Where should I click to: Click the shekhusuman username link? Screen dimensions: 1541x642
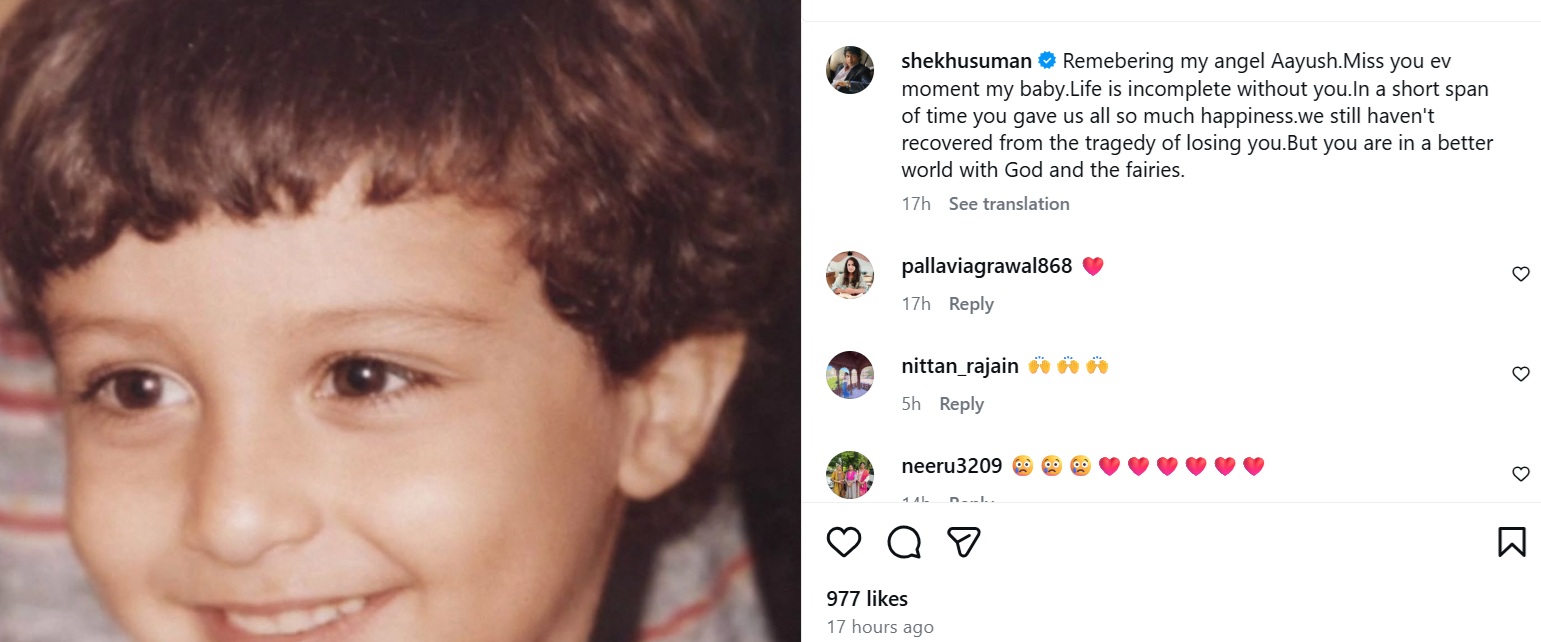[964, 60]
